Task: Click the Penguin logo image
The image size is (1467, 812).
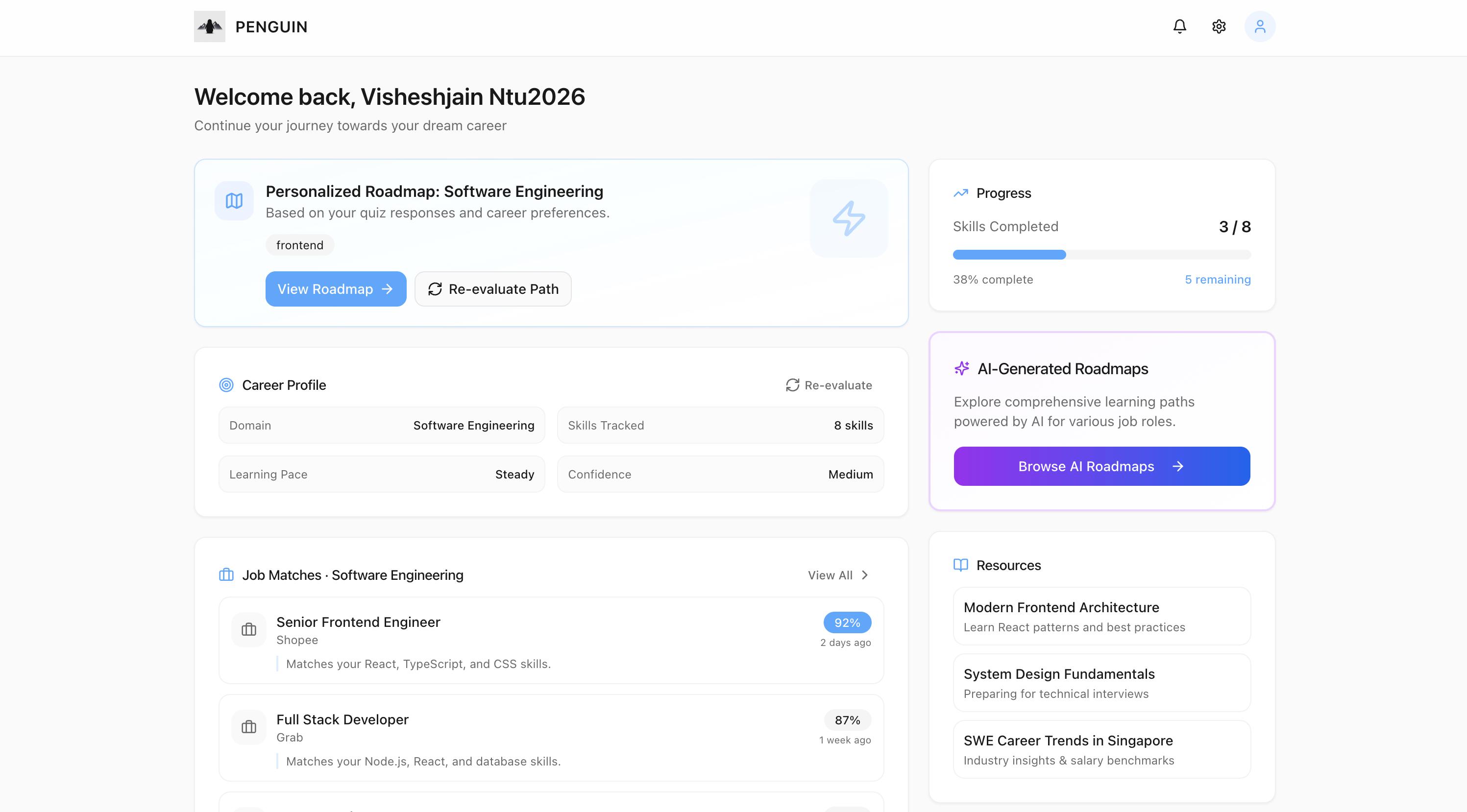Action: point(210,27)
